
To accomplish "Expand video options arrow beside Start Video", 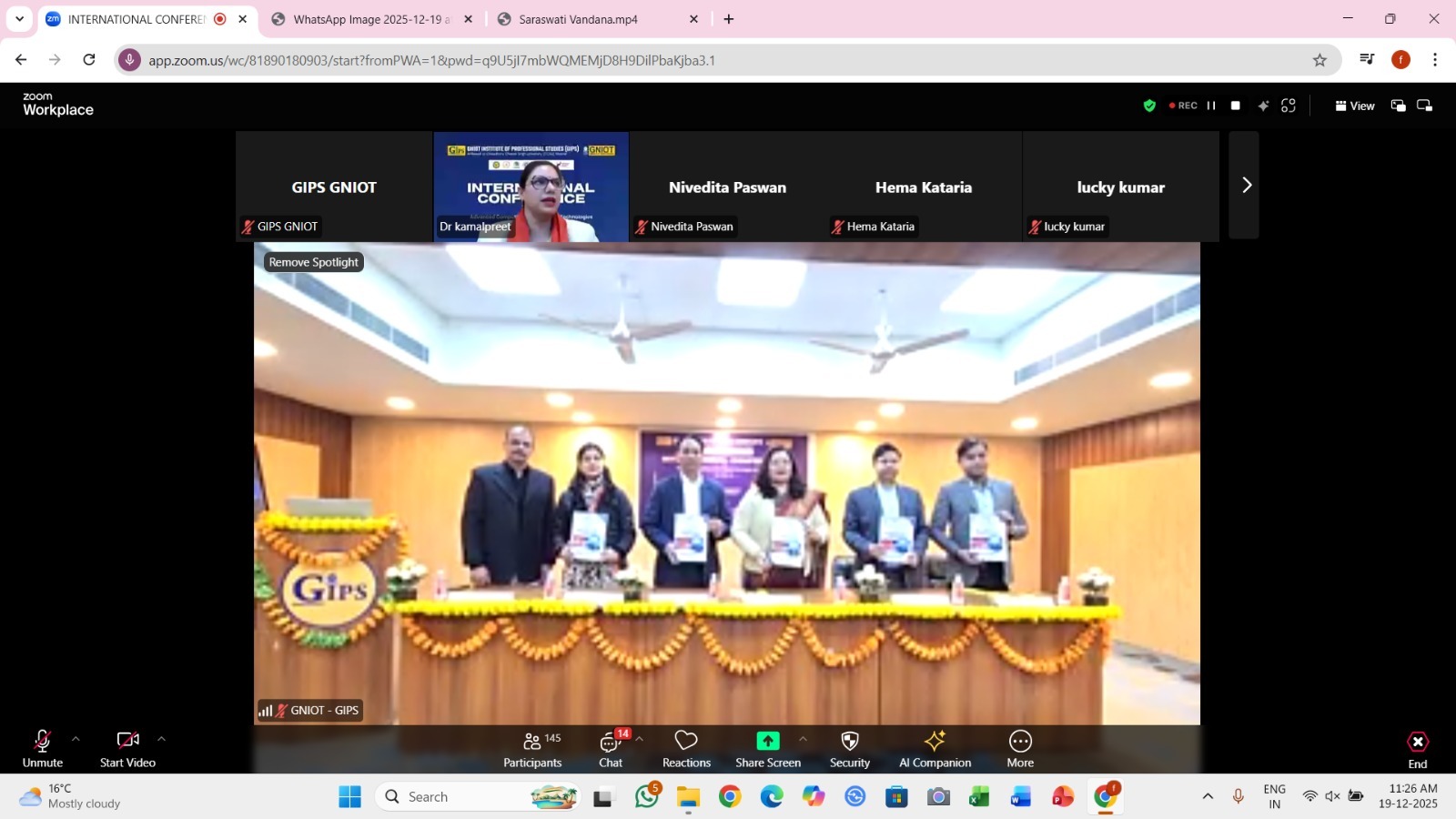I will tap(161, 739).
